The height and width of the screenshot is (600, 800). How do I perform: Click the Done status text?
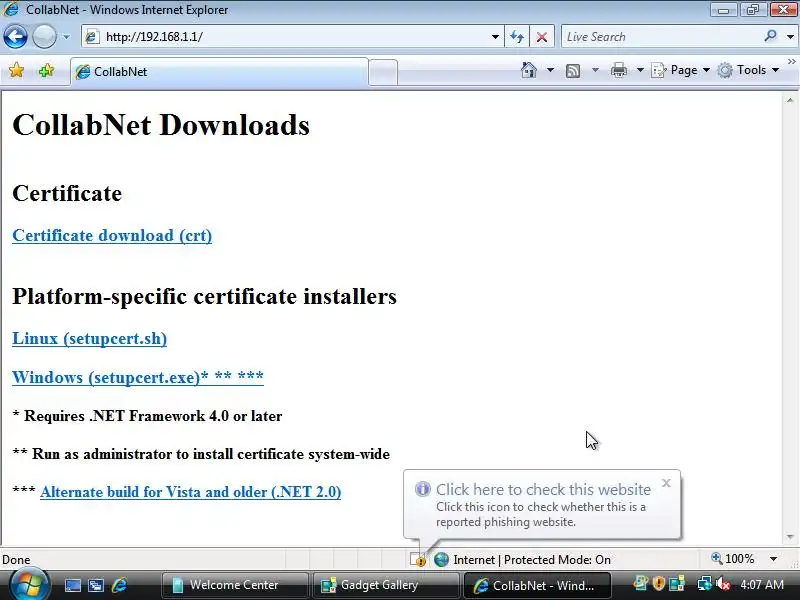[16, 560]
